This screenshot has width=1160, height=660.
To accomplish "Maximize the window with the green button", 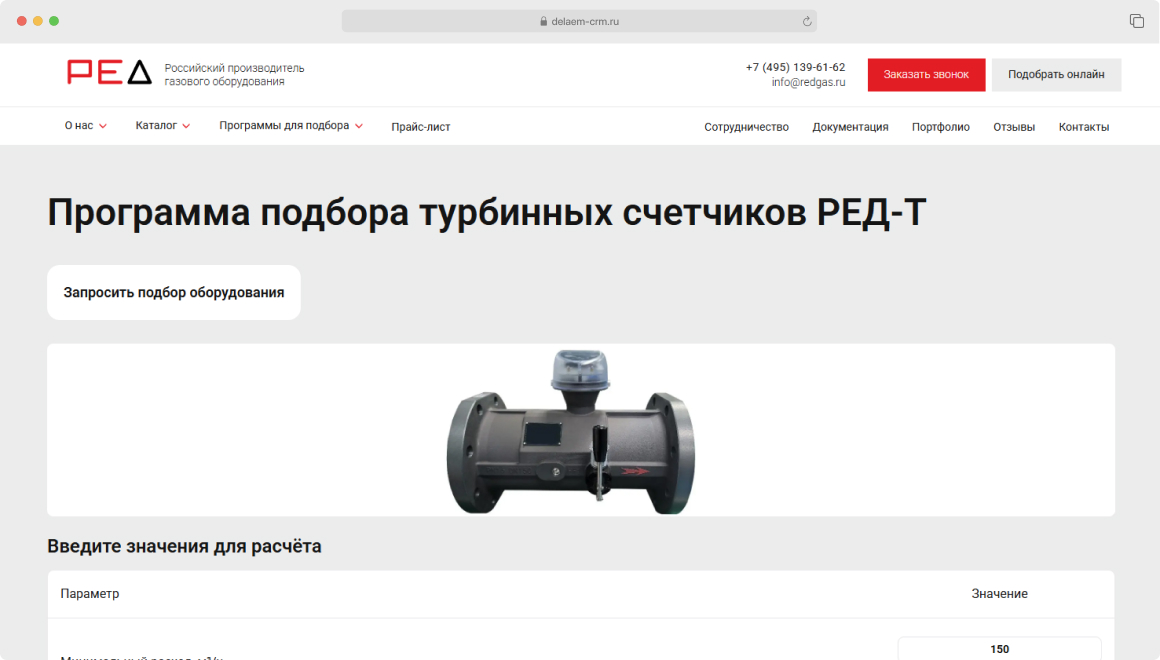I will tap(54, 21).
